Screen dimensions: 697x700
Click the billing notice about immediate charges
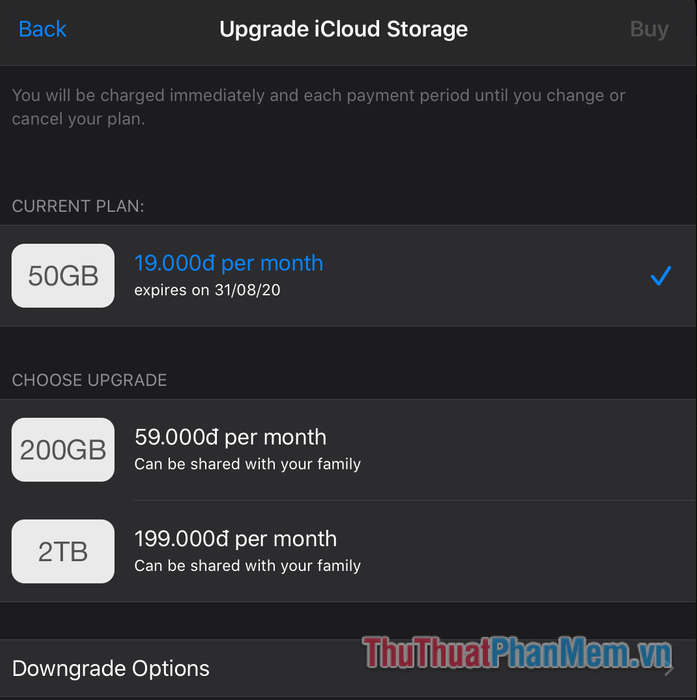pyautogui.click(x=318, y=107)
